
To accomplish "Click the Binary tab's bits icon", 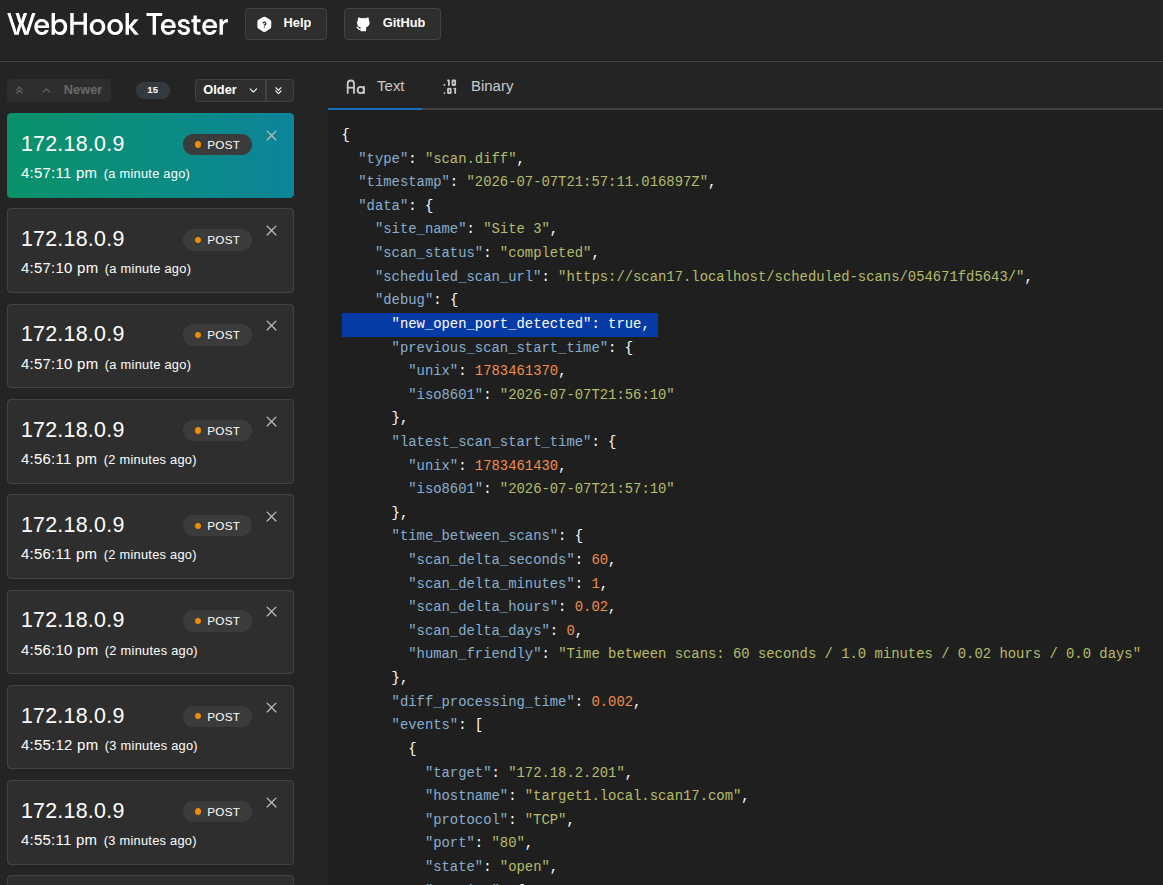I will tap(449, 87).
